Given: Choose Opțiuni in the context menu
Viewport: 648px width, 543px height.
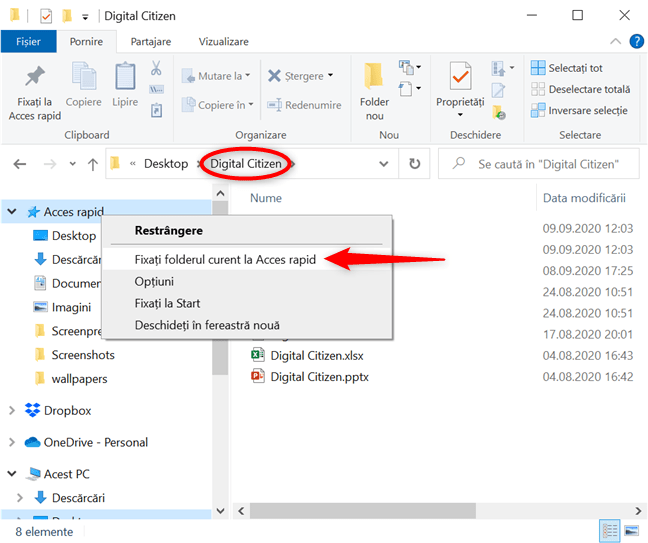Looking at the screenshot, I should pyautogui.click(x=247, y=281).
